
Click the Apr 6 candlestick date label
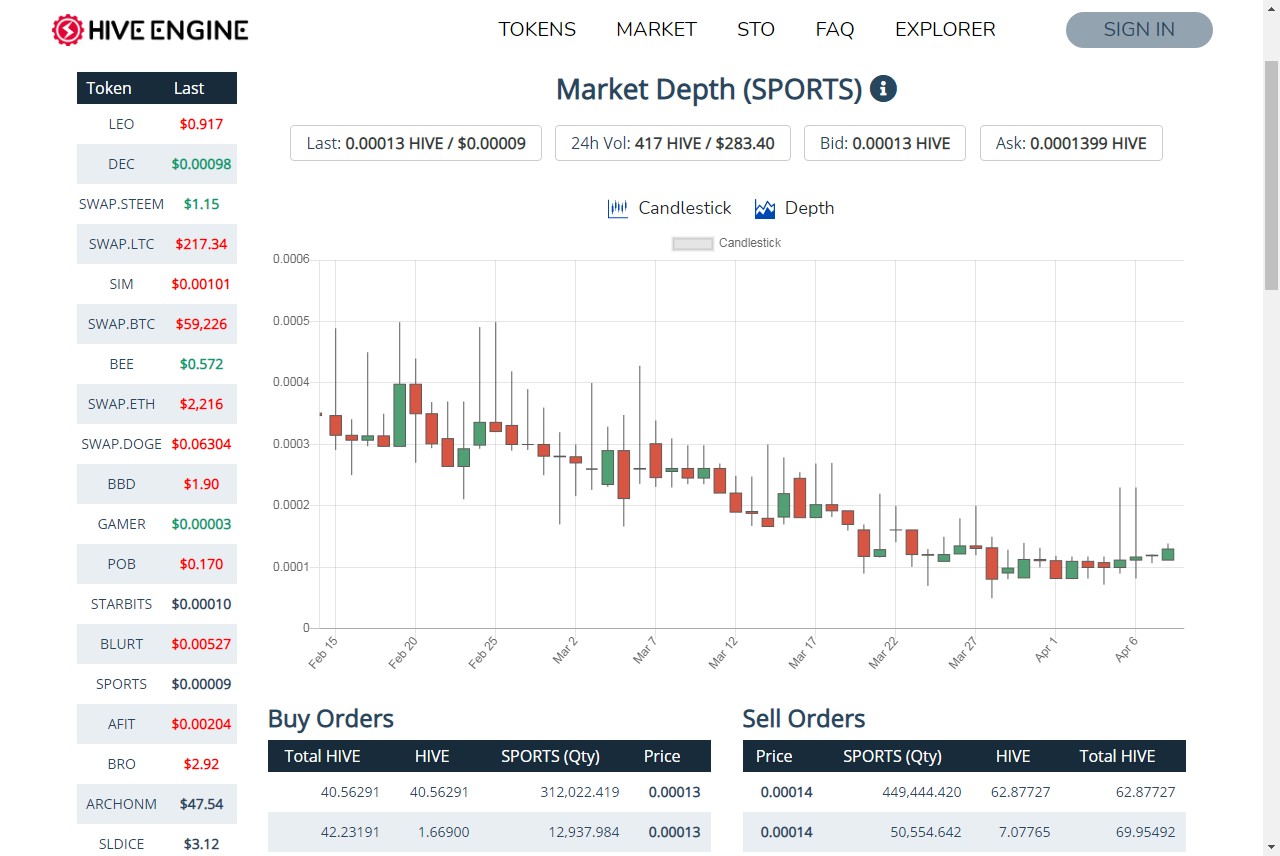(x=1126, y=650)
